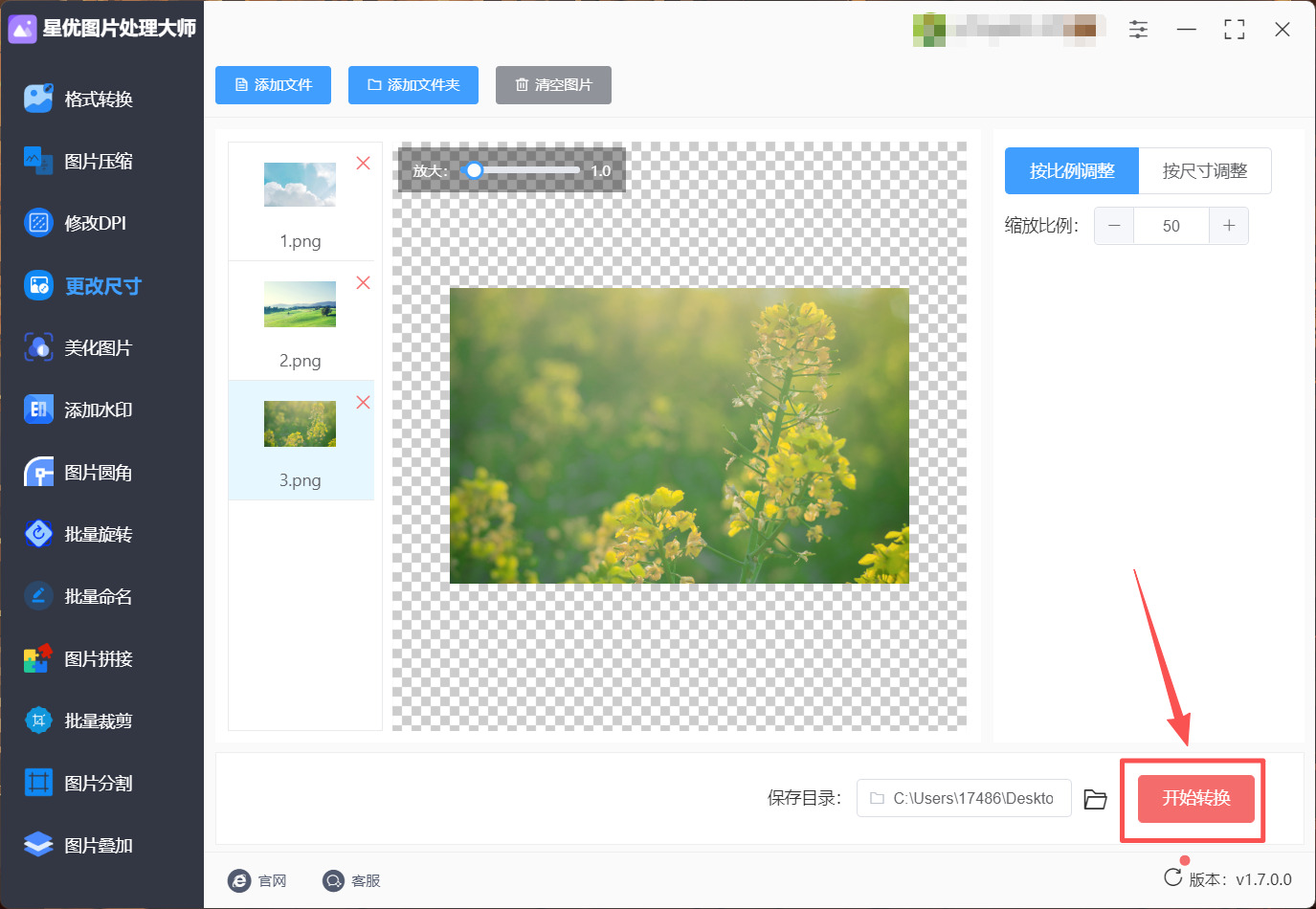This screenshot has height=909, width=1316.
Task: Open the 图片拼接 image stitching tool
Action: point(78,658)
